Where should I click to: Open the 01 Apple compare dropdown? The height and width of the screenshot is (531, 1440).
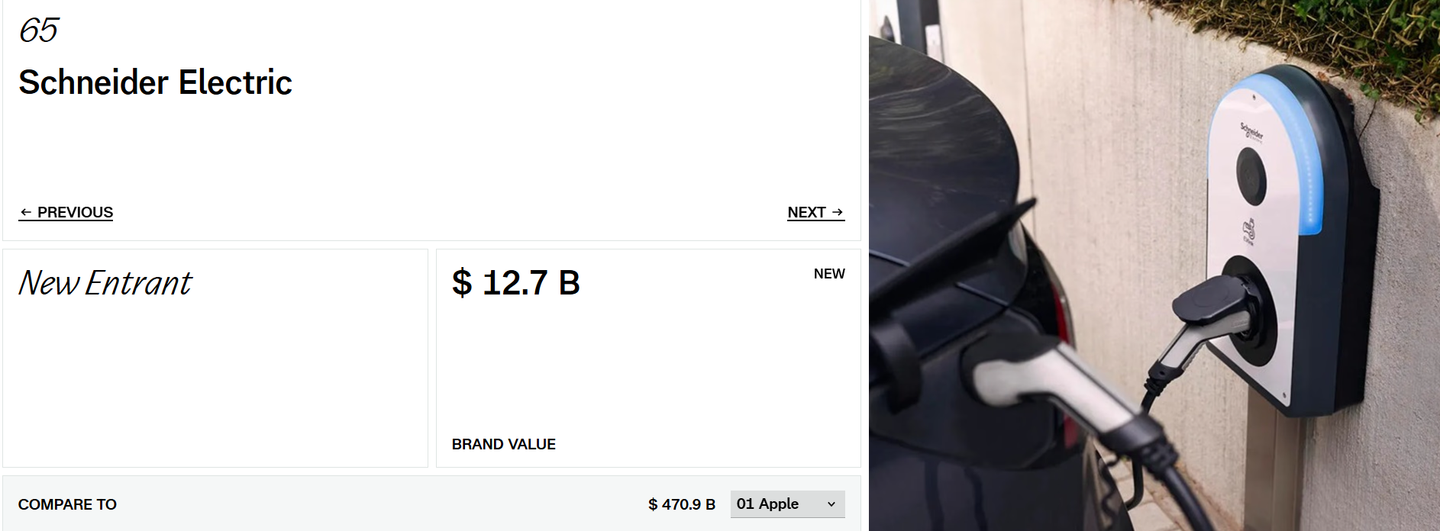788,504
